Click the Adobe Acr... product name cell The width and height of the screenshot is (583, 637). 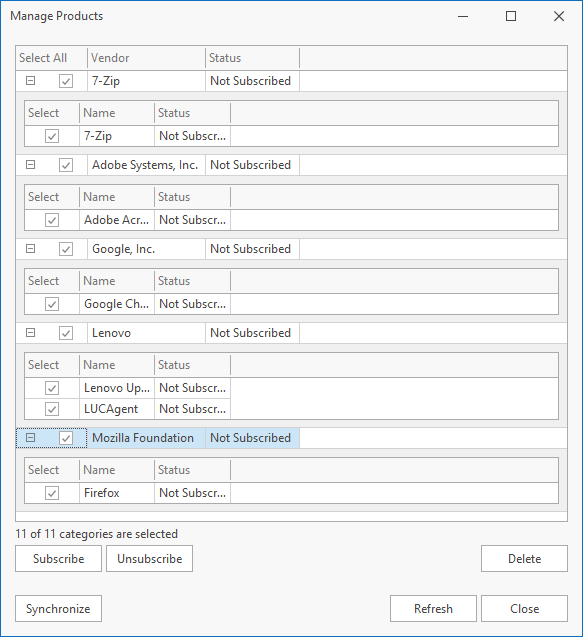(x=117, y=220)
